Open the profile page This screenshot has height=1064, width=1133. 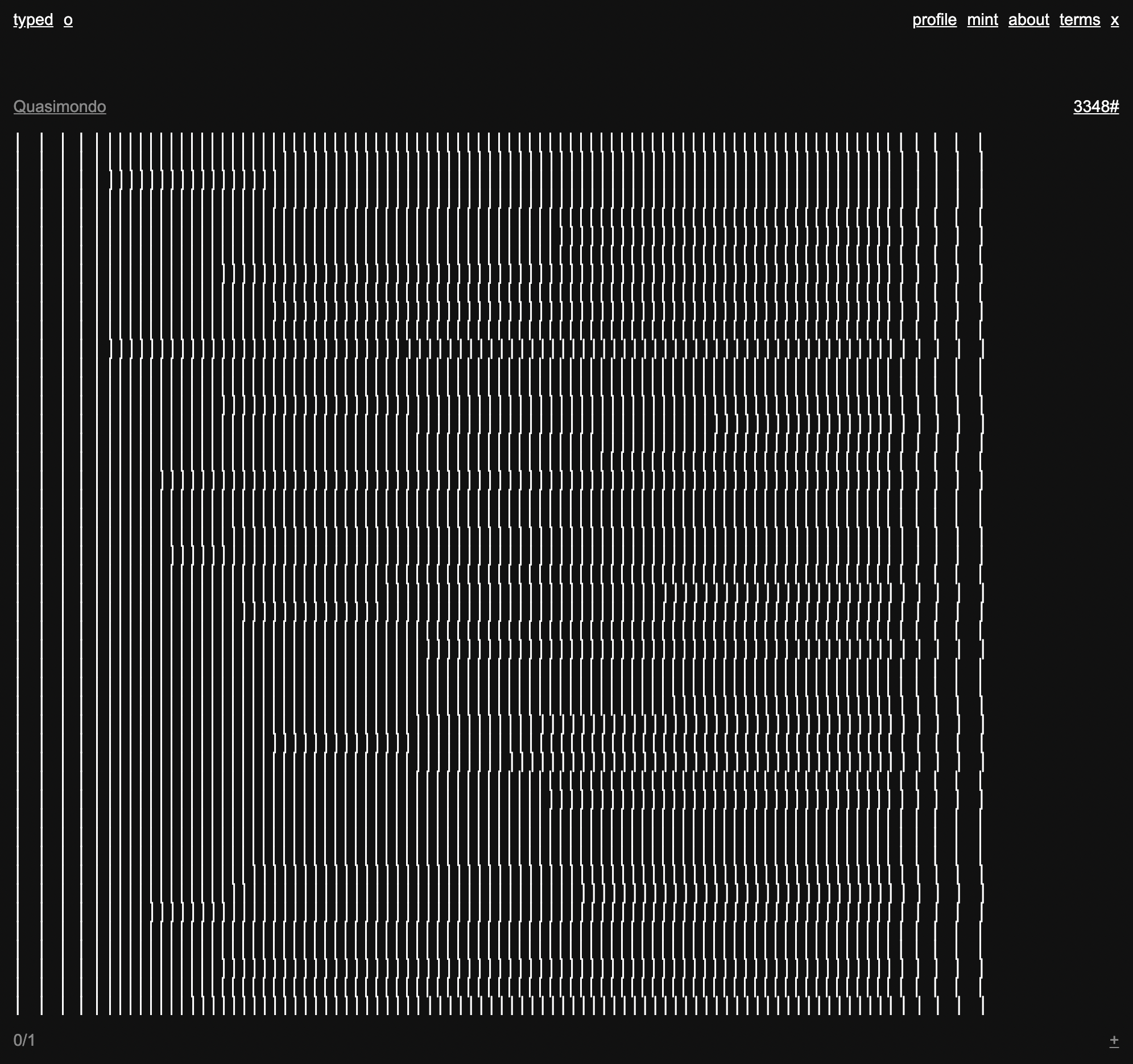coord(934,20)
